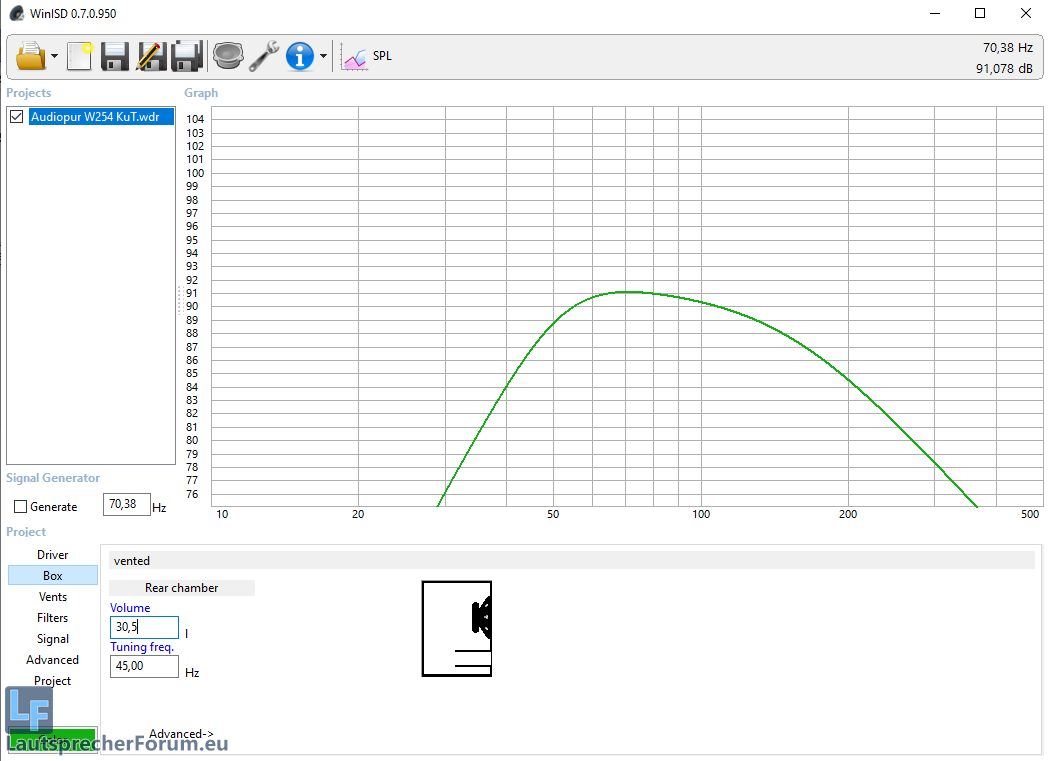Click the blue info icon
The height and width of the screenshot is (761, 1049).
[x=300, y=56]
